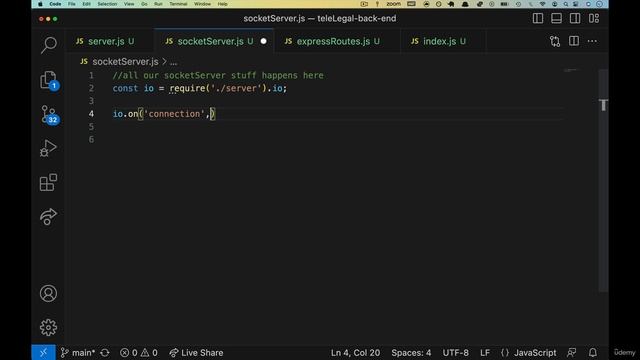This screenshot has height=360, width=640.
Task: Open the Help menu
Action: point(222,4)
